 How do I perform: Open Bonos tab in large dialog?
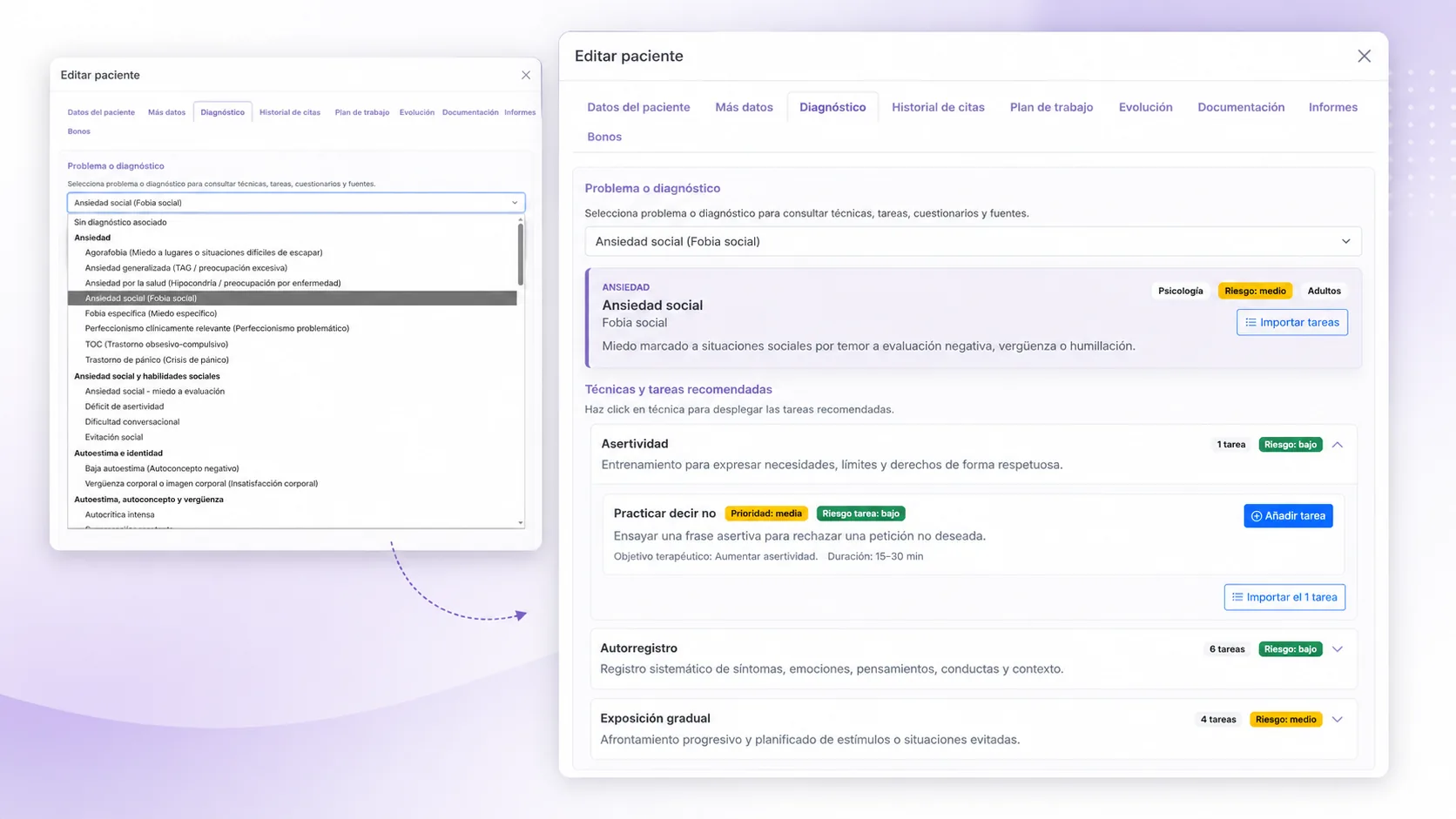tap(604, 137)
